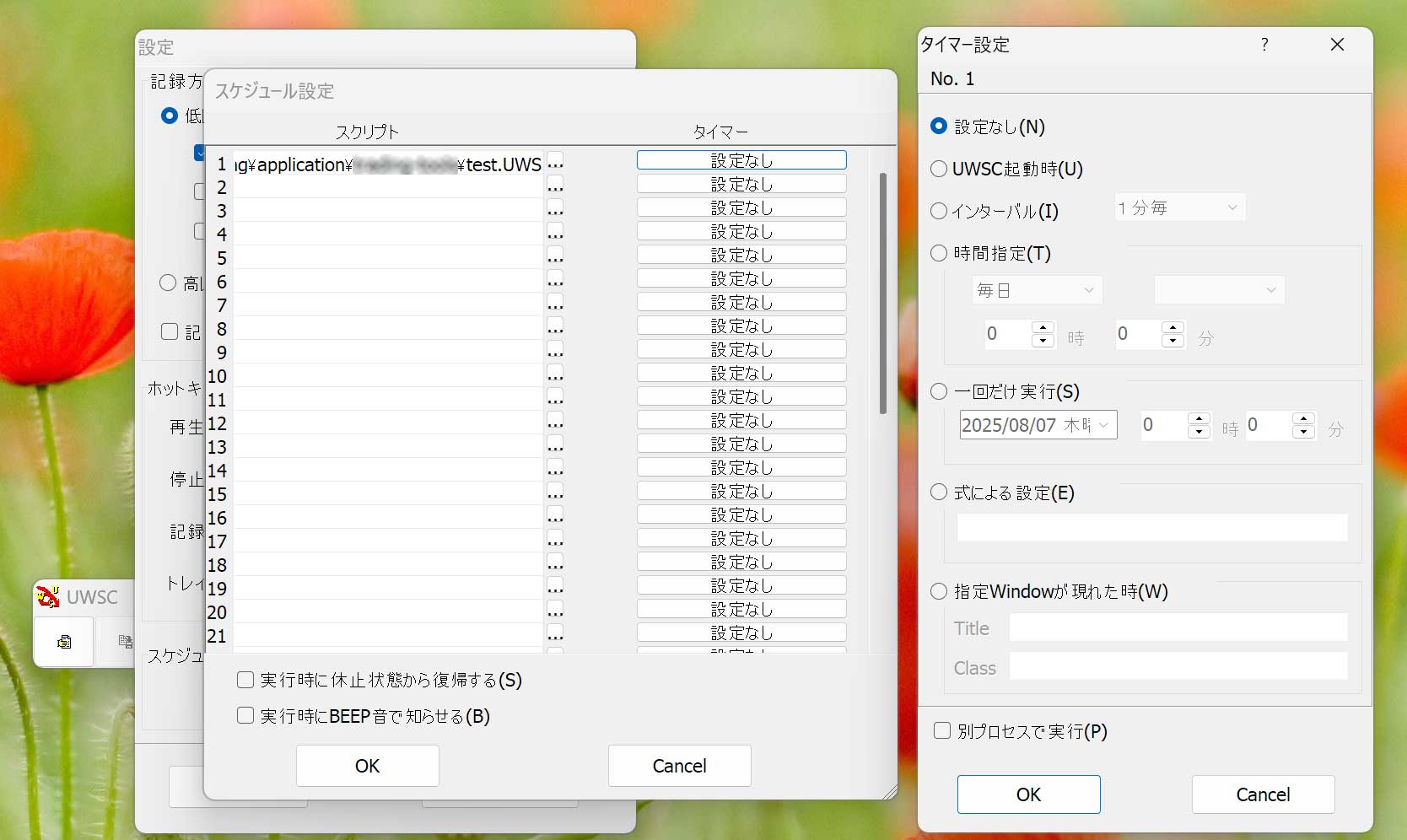The width and height of the screenshot is (1407, 840).
Task: Open timer setting 設定なし for row 3
Action: 741,207
